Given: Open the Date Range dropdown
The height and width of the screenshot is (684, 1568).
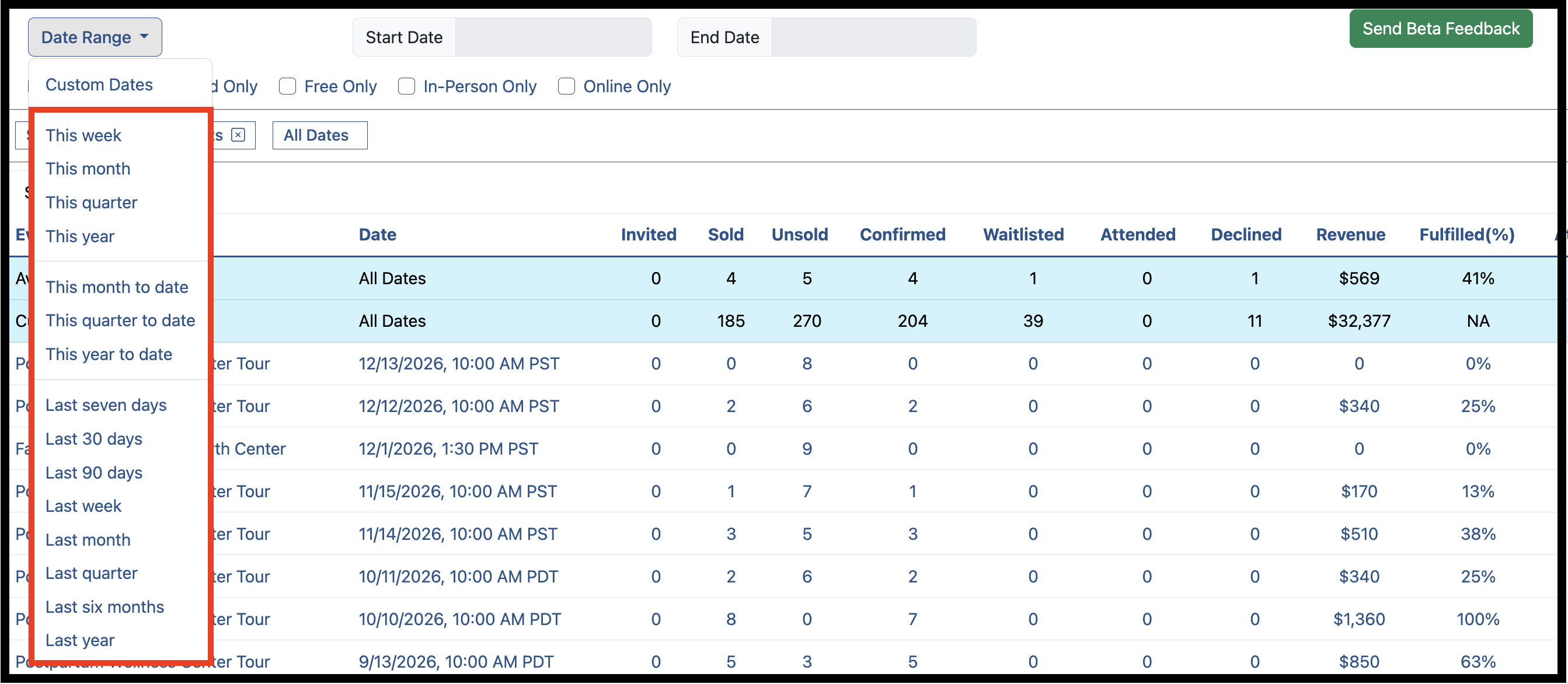Looking at the screenshot, I should point(95,37).
